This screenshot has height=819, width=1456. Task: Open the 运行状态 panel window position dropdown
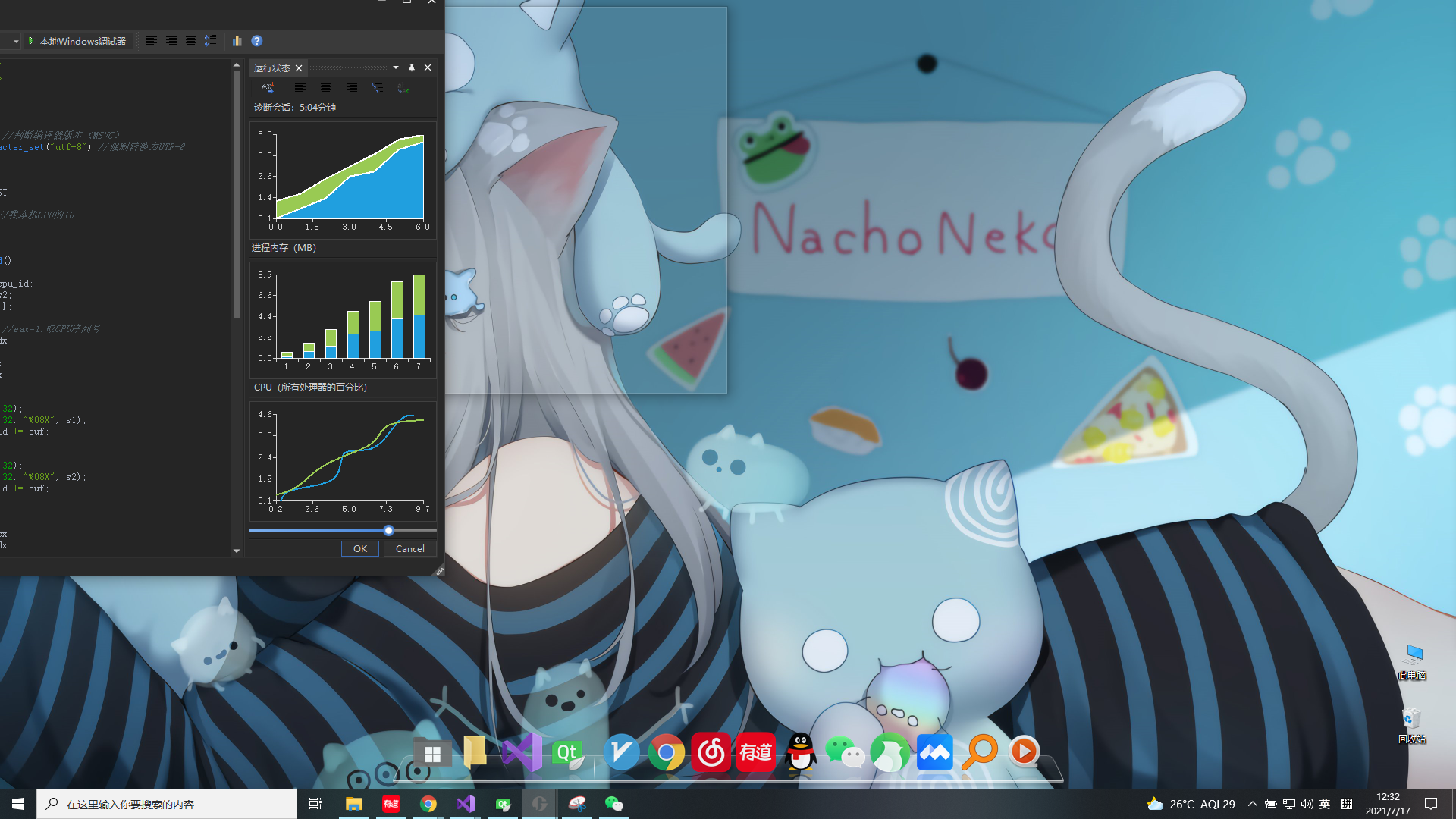pos(396,67)
